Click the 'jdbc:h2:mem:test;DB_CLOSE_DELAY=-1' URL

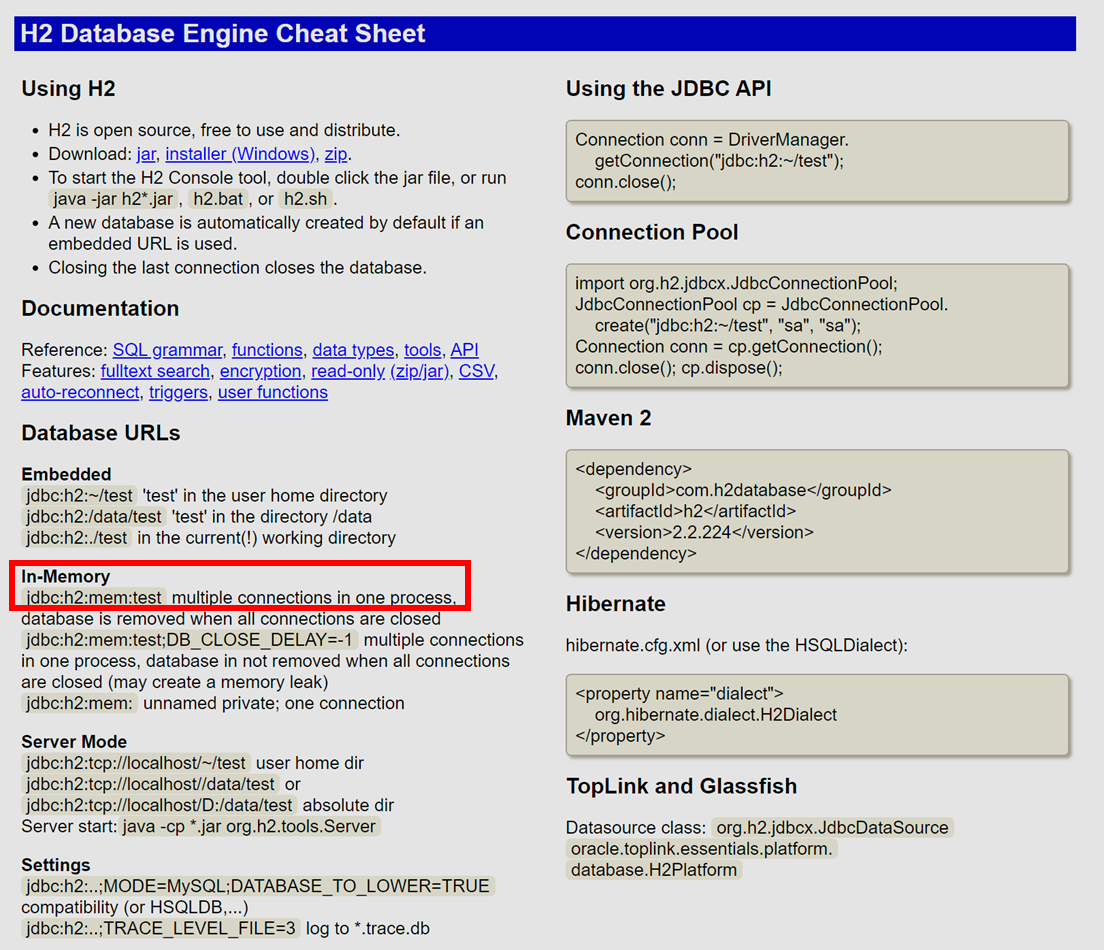pos(189,640)
